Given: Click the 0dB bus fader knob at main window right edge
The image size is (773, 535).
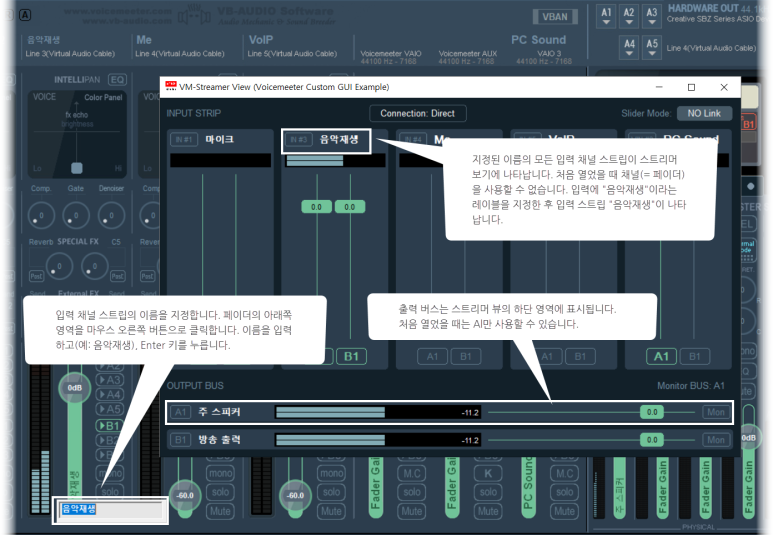Looking at the screenshot, I should coord(749,438).
